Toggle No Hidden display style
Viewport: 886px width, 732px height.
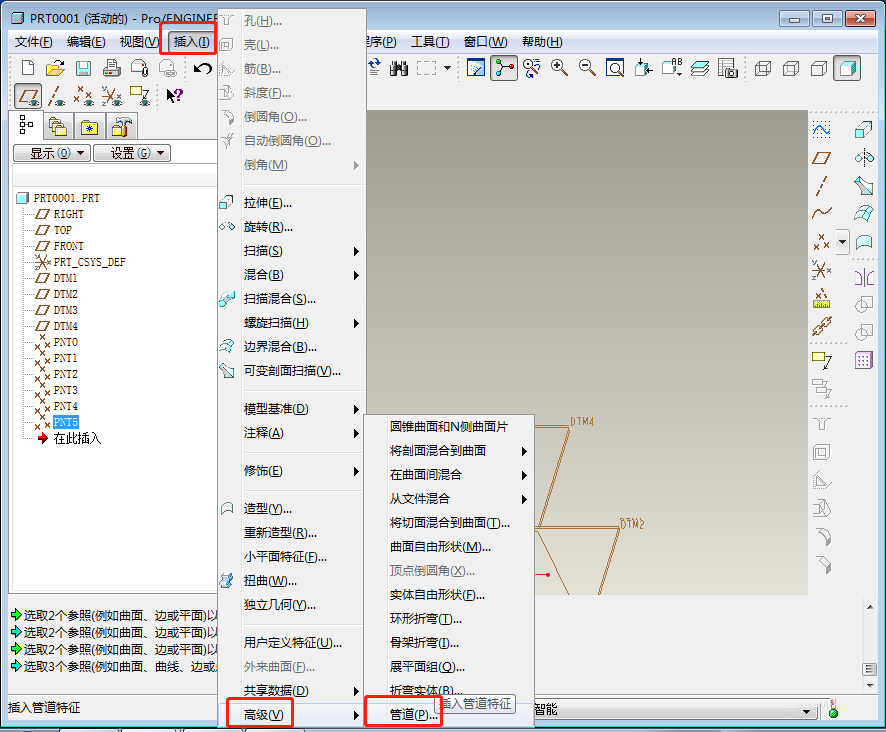819,69
